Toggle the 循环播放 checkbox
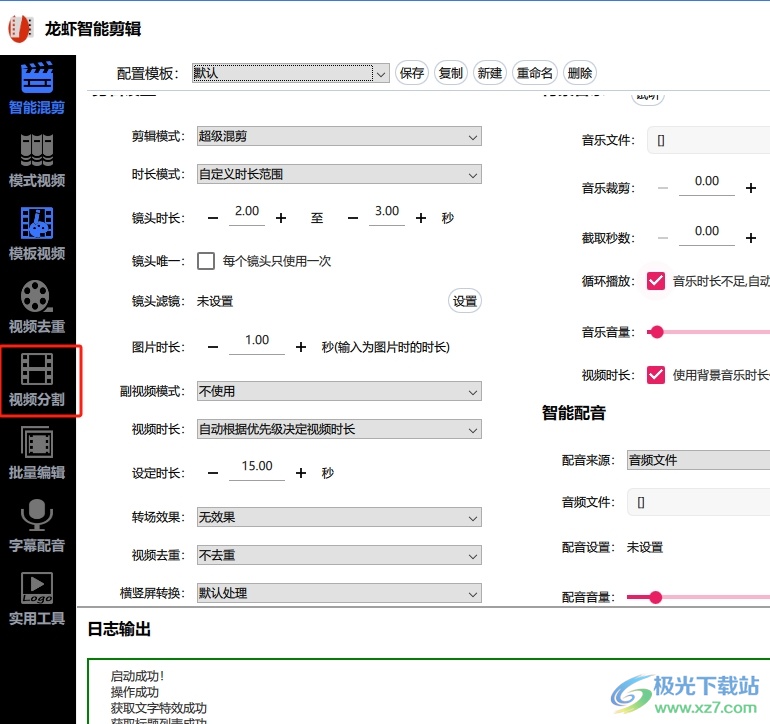The image size is (770, 724). click(656, 281)
